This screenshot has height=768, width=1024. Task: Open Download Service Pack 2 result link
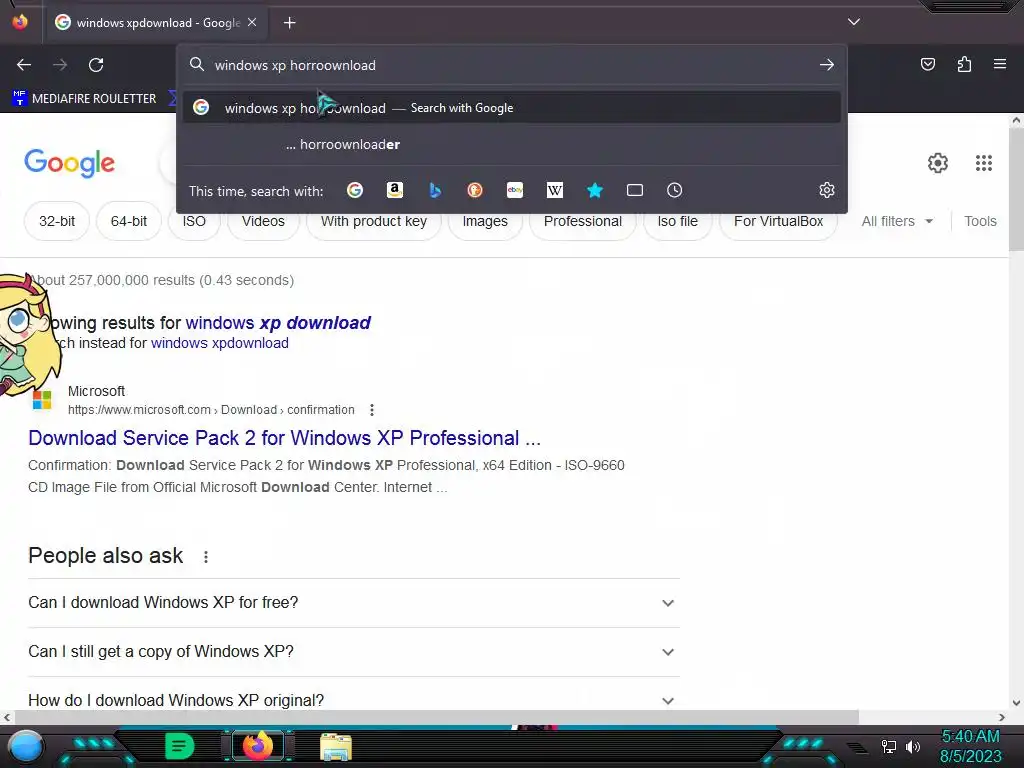click(285, 438)
